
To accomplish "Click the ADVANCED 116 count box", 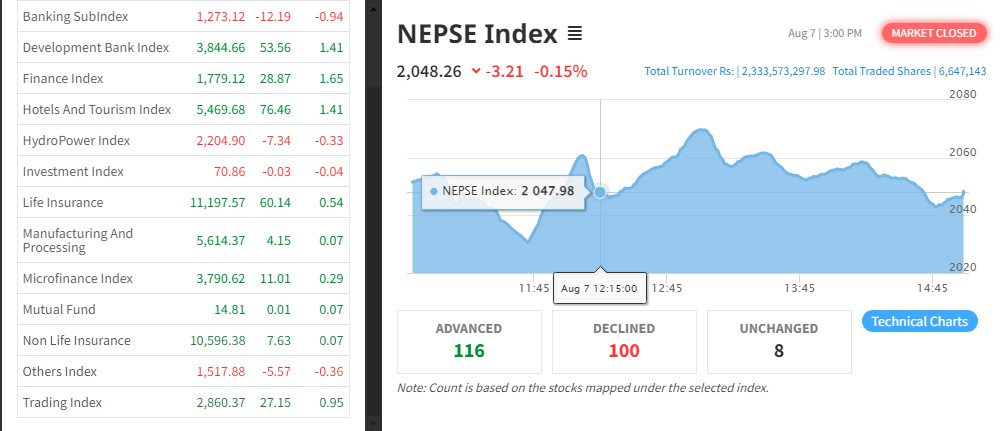I will click(469, 340).
